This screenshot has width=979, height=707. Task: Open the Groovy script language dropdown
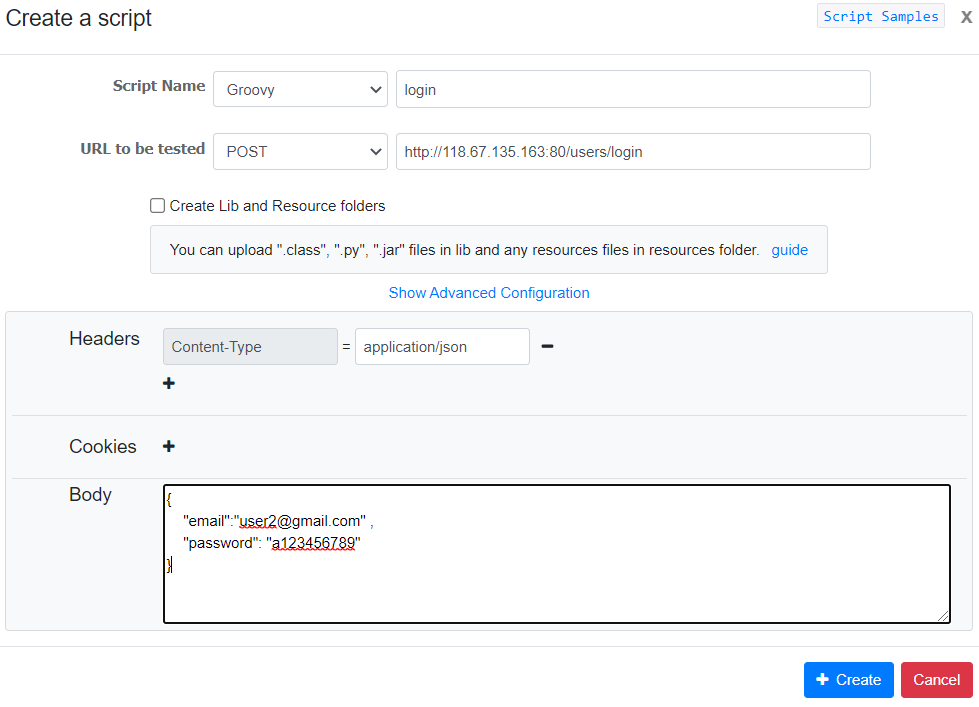[x=300, y=89]
